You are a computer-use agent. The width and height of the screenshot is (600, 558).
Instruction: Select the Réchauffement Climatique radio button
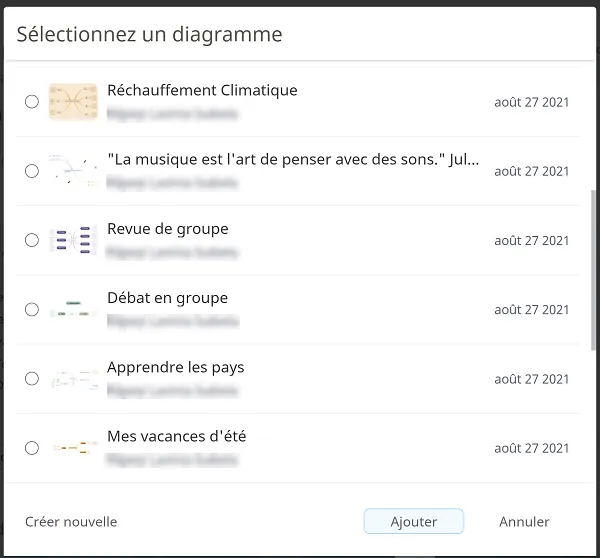[x=32, y=102]
